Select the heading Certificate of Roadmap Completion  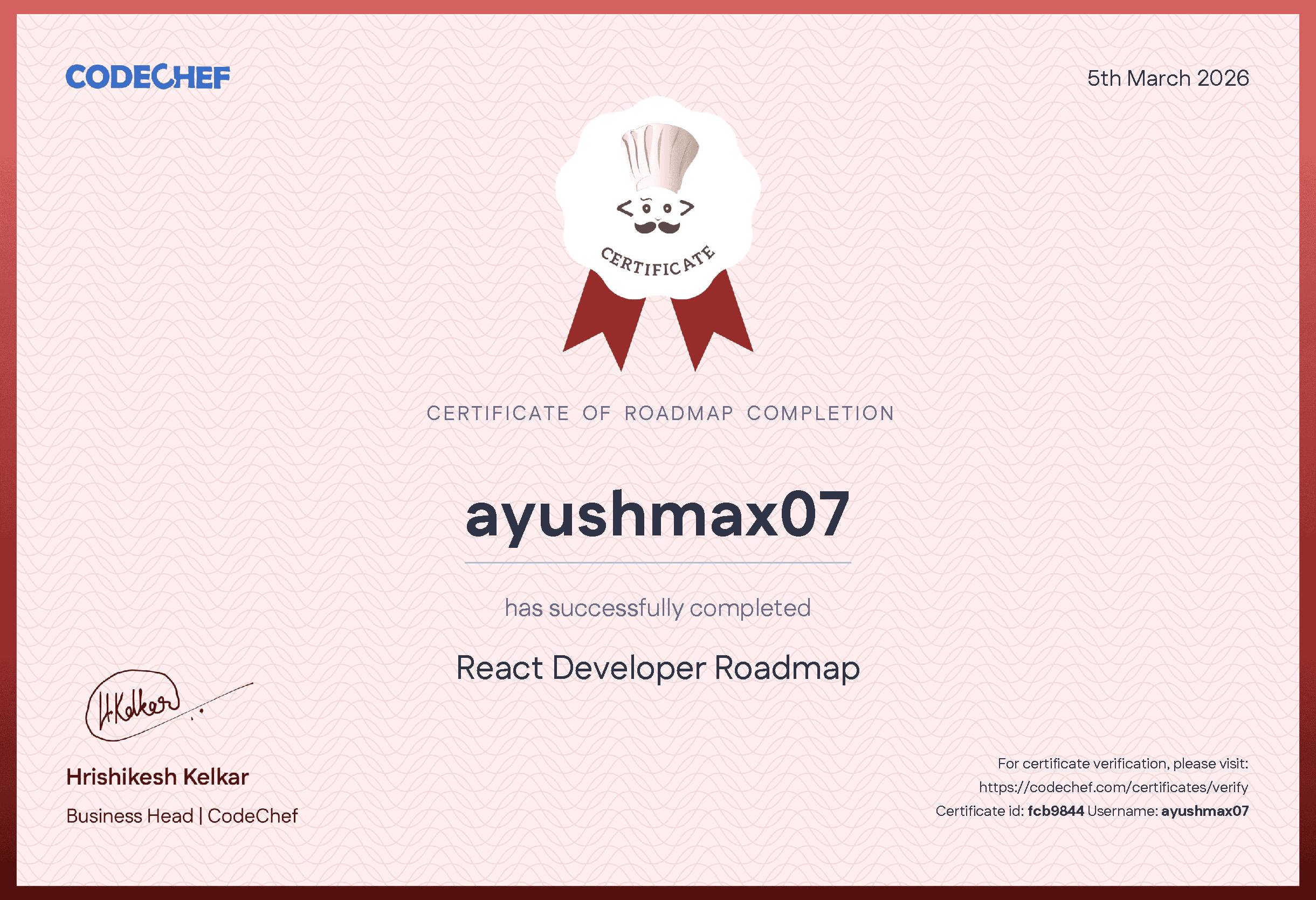click(660, 414)
